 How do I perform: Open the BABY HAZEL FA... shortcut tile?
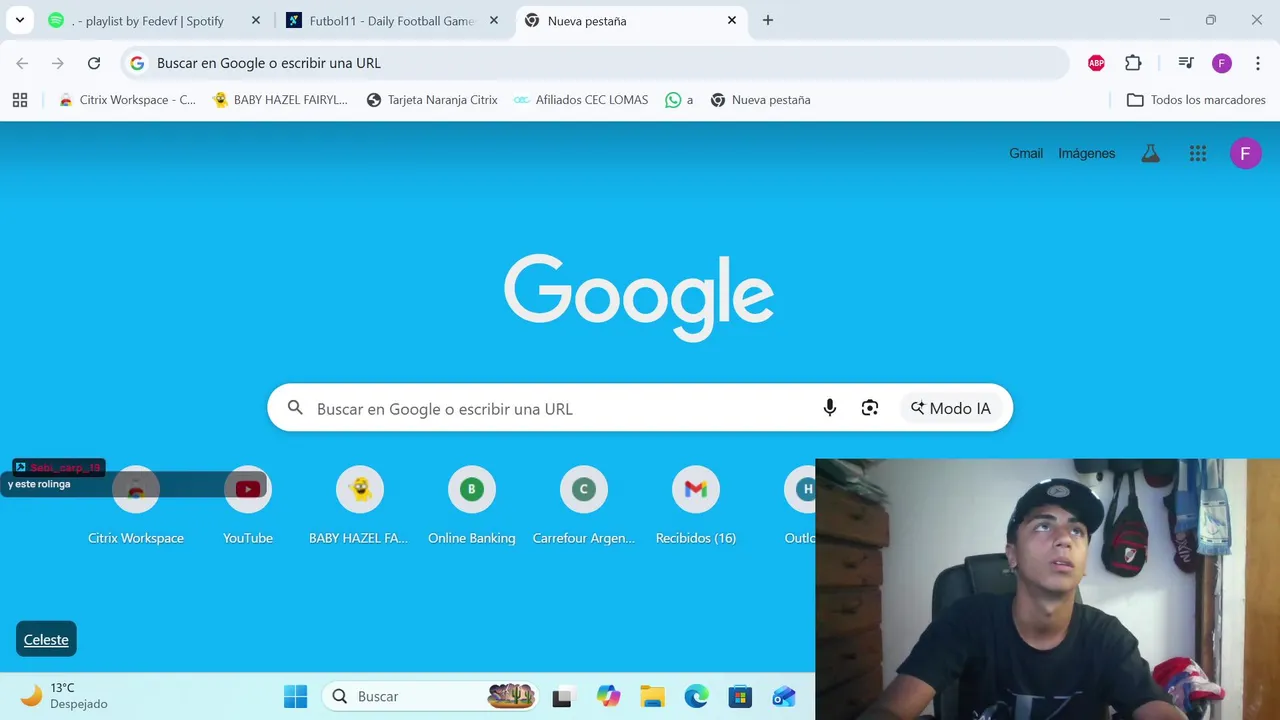pos(360,506)
